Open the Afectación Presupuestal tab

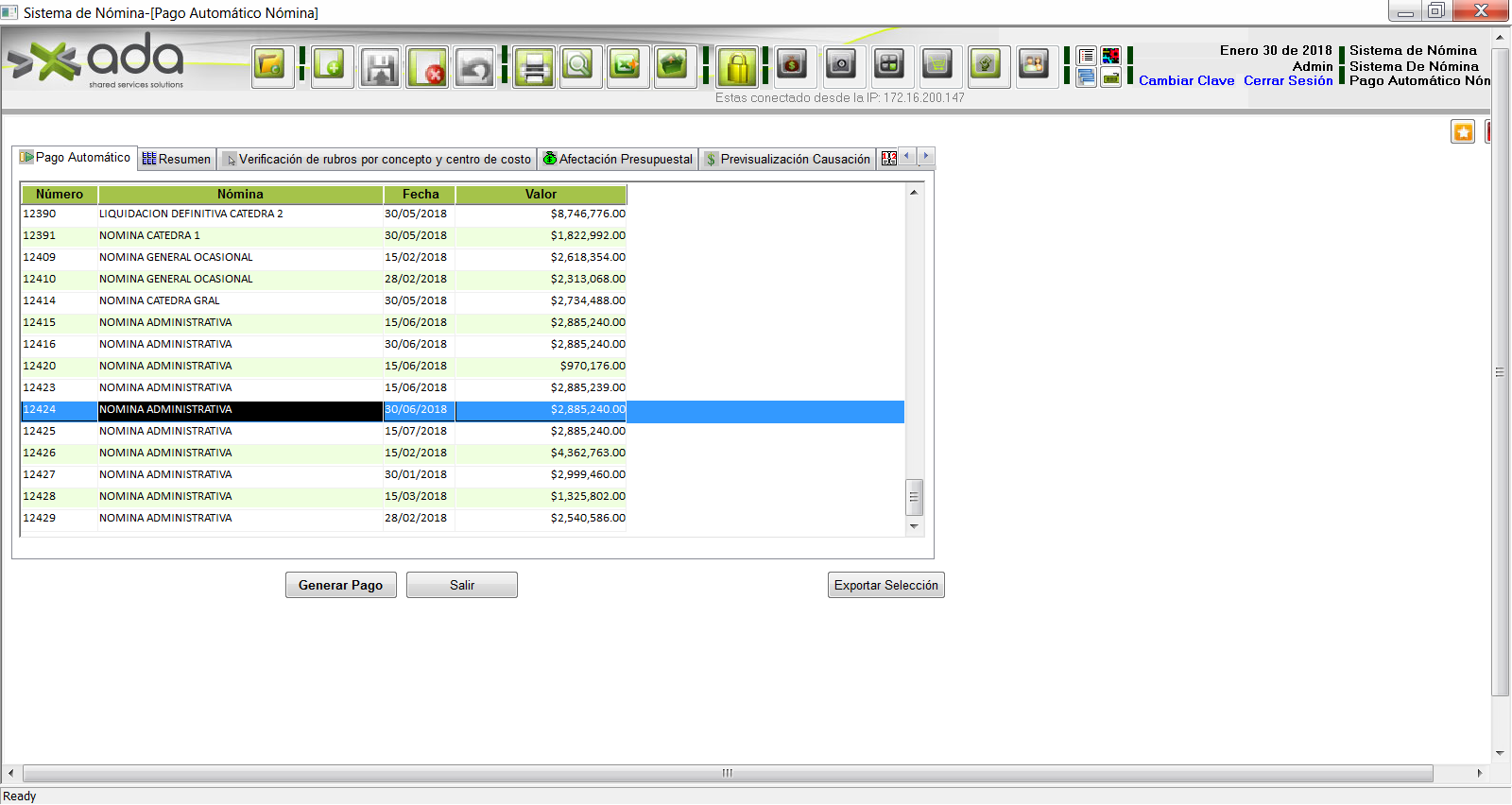(x=618, y=159)
